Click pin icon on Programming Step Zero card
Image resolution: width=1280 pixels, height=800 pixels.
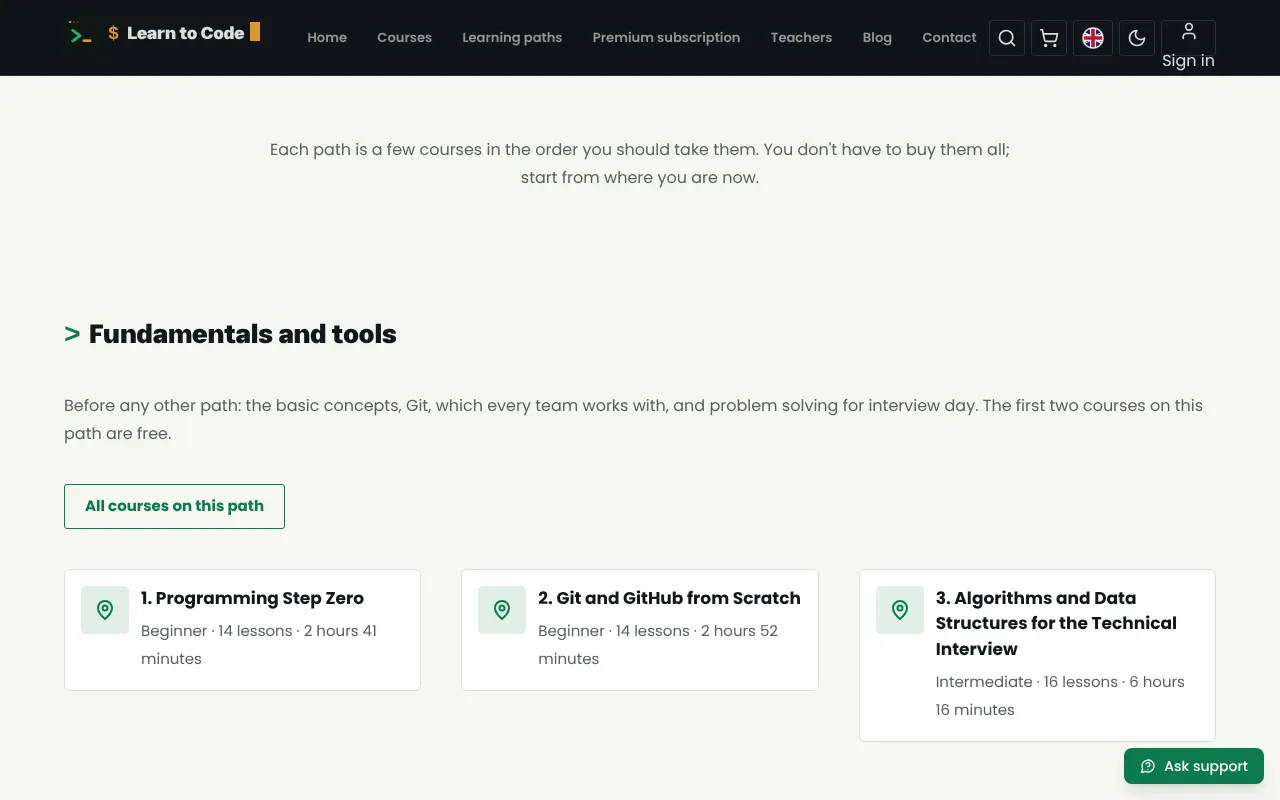click(x=105, y=610)
